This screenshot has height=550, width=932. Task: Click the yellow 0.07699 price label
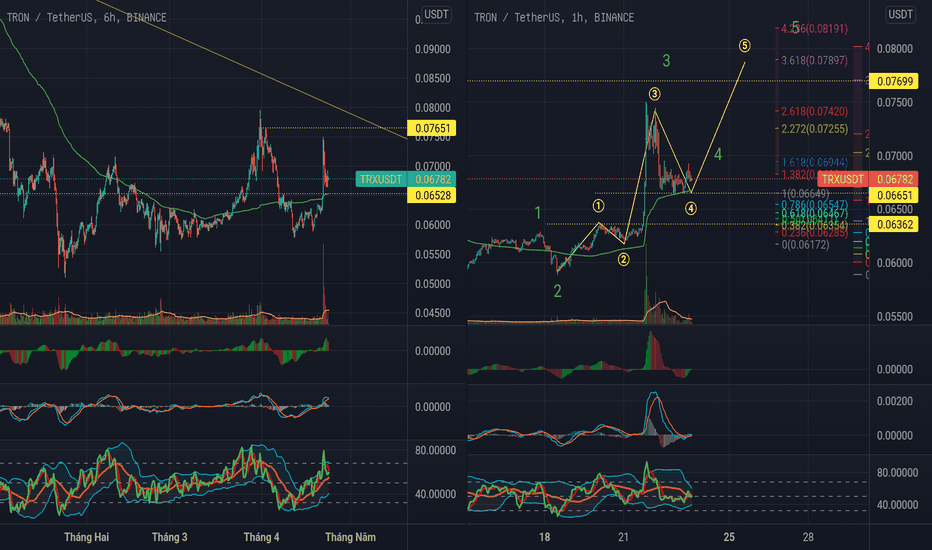(894, 81)
